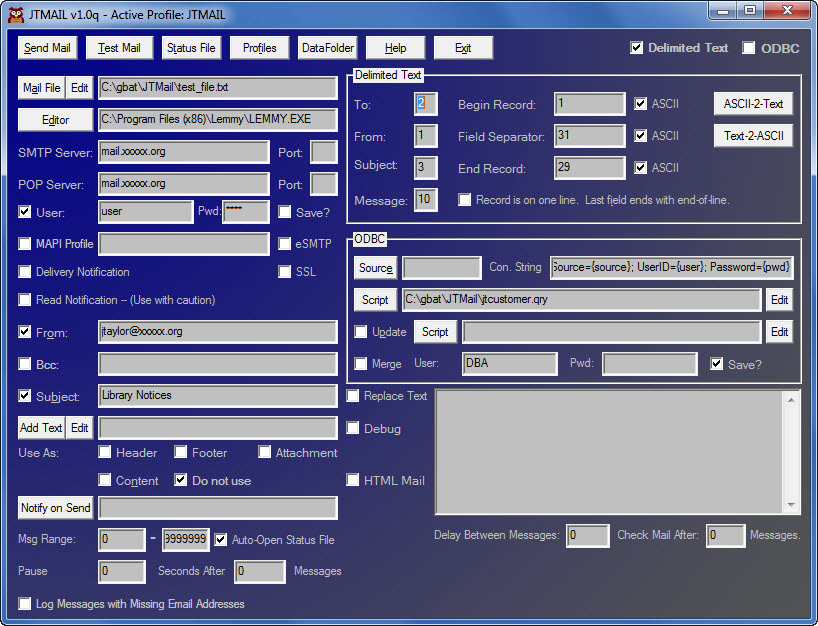Toggle ASCII checkbox for Field Separator

tap(641, 136)
